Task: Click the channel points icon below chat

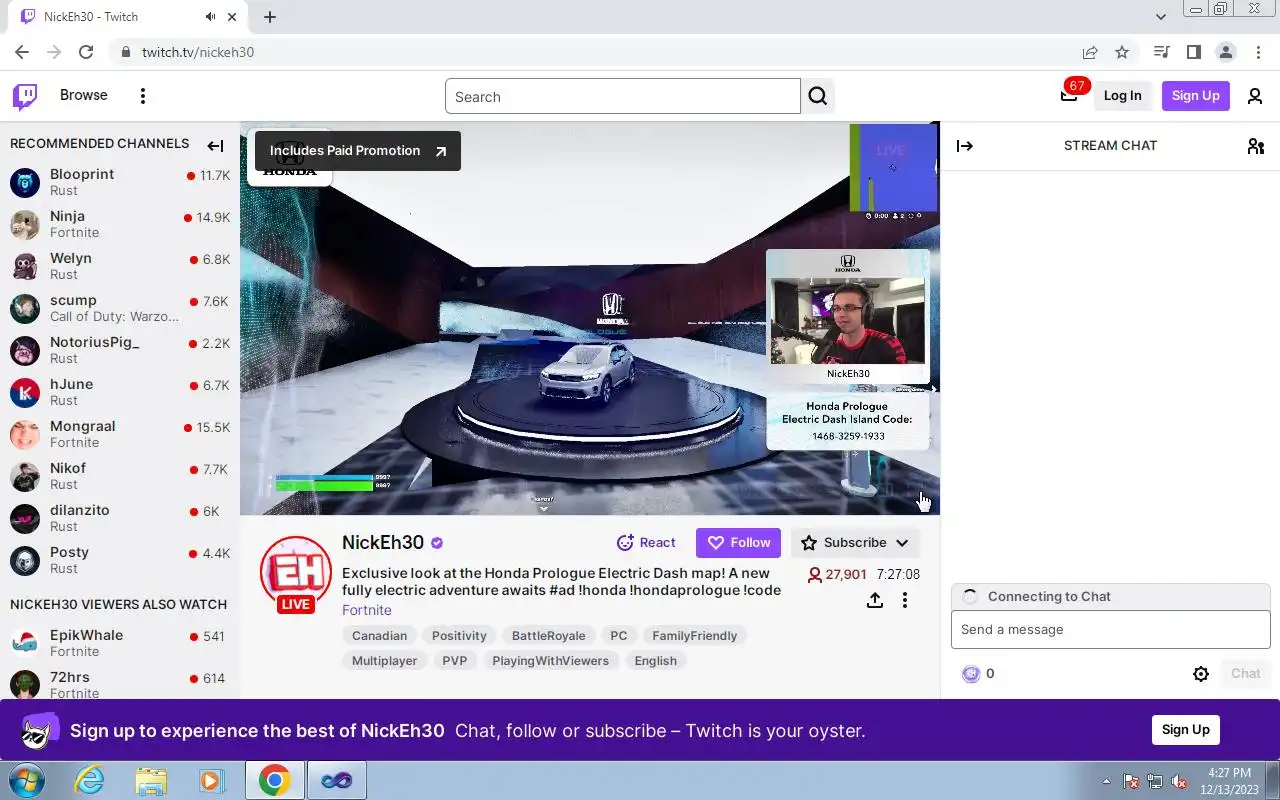Action: point(971,674)
